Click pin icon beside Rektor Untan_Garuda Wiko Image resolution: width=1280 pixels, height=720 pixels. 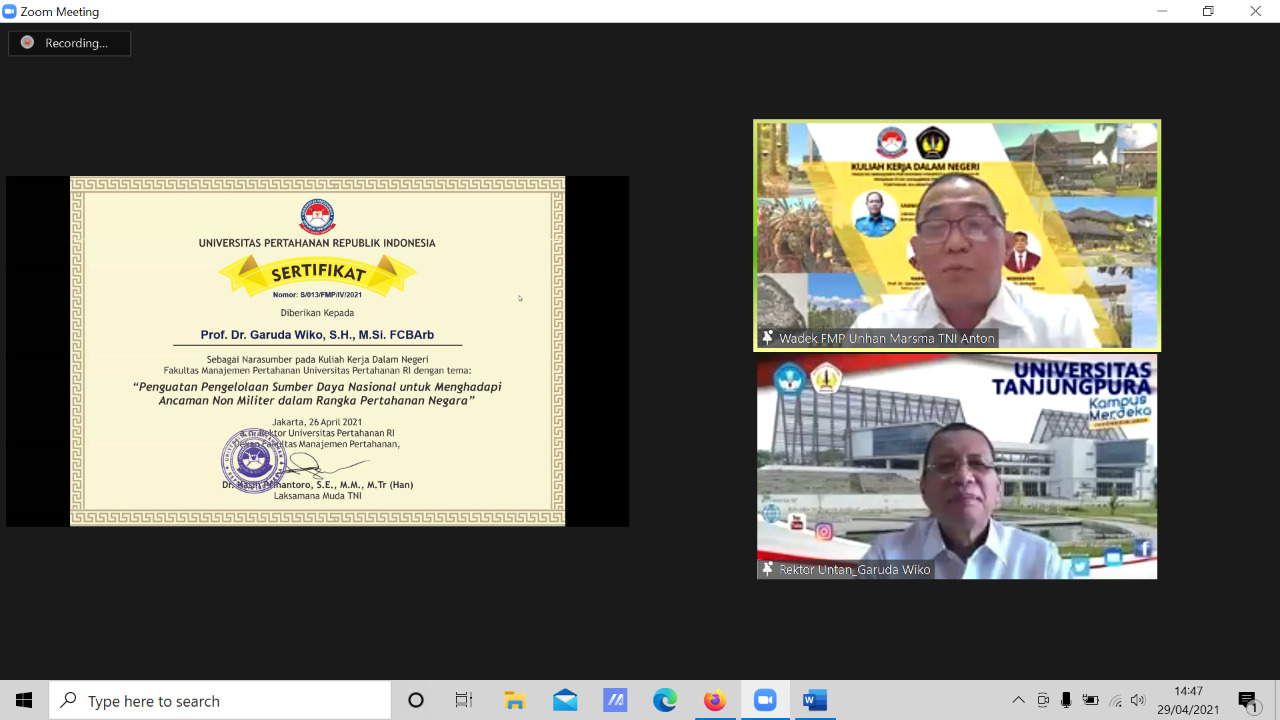point(768,569)
